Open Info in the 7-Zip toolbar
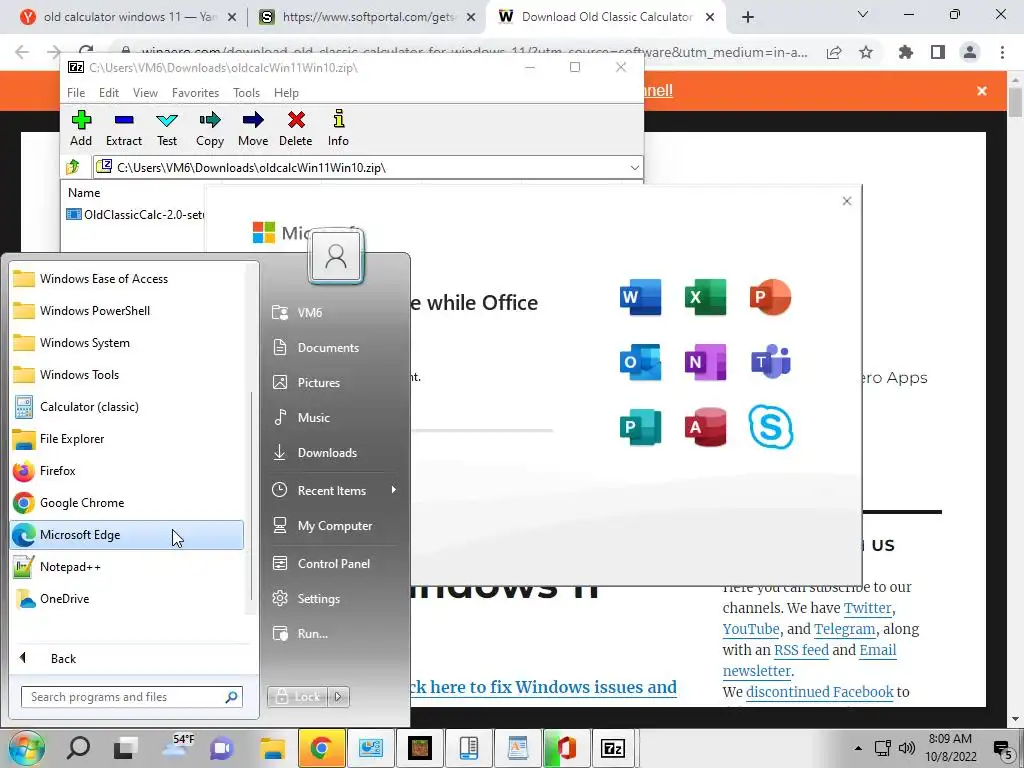The image size is (1024, 768). click(x=338, y=129)
